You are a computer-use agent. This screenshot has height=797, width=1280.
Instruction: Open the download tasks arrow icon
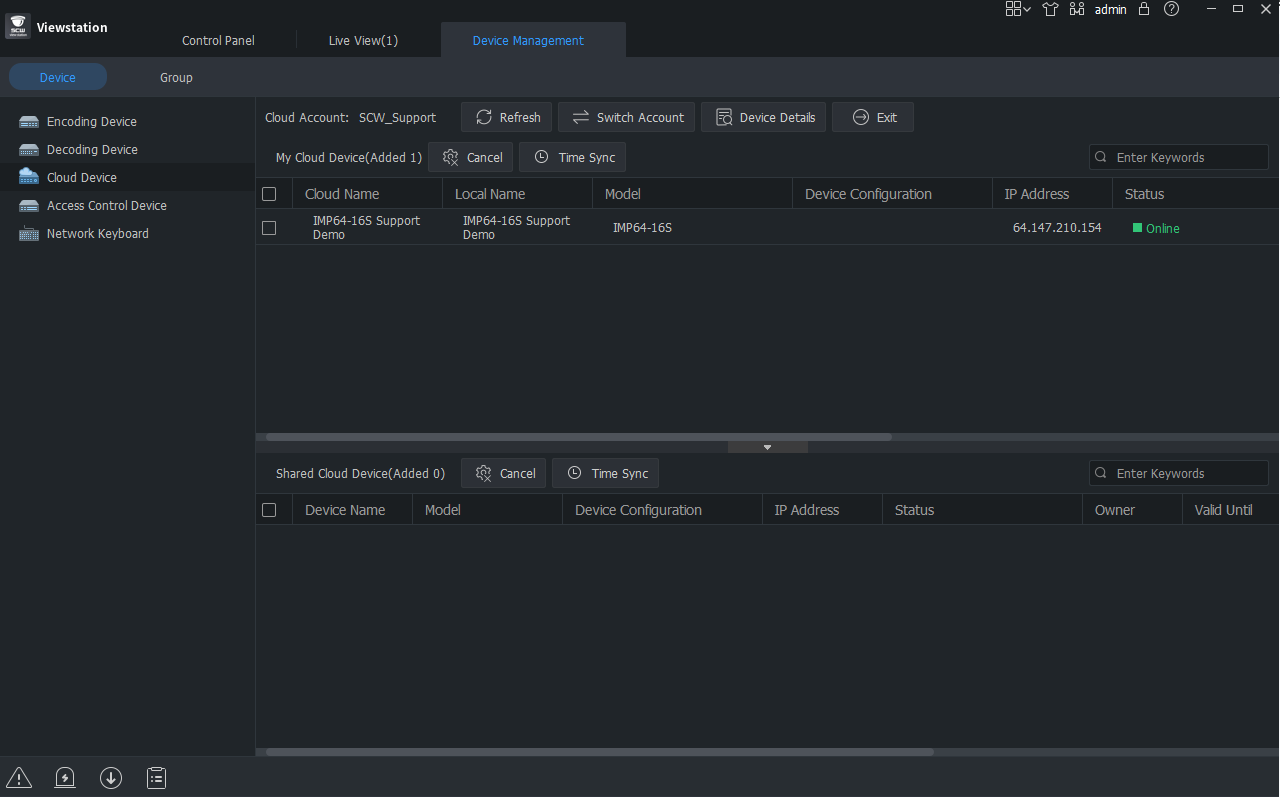[111, 777]
